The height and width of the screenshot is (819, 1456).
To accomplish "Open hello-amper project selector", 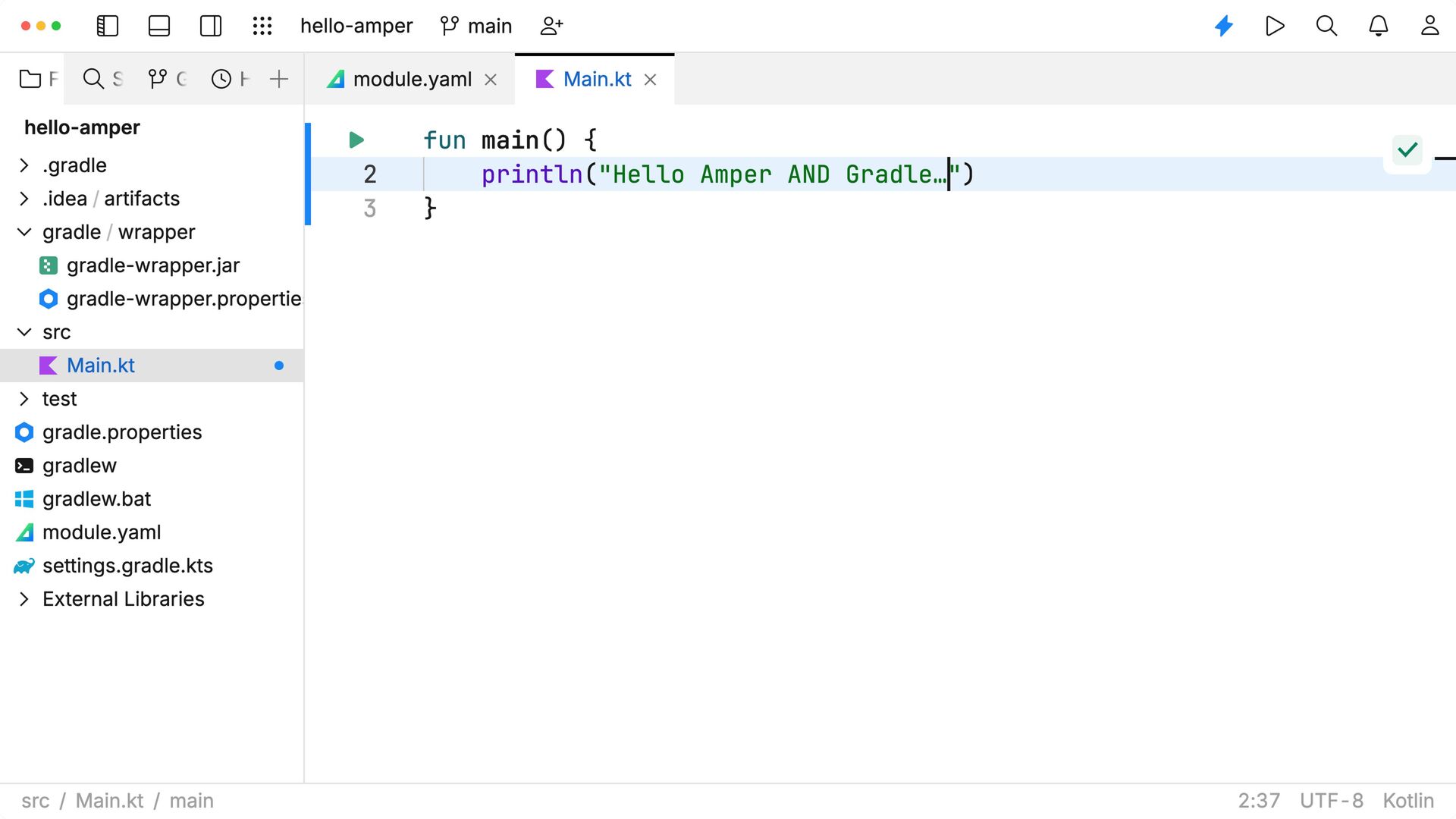I will click(x=356, y=26).
